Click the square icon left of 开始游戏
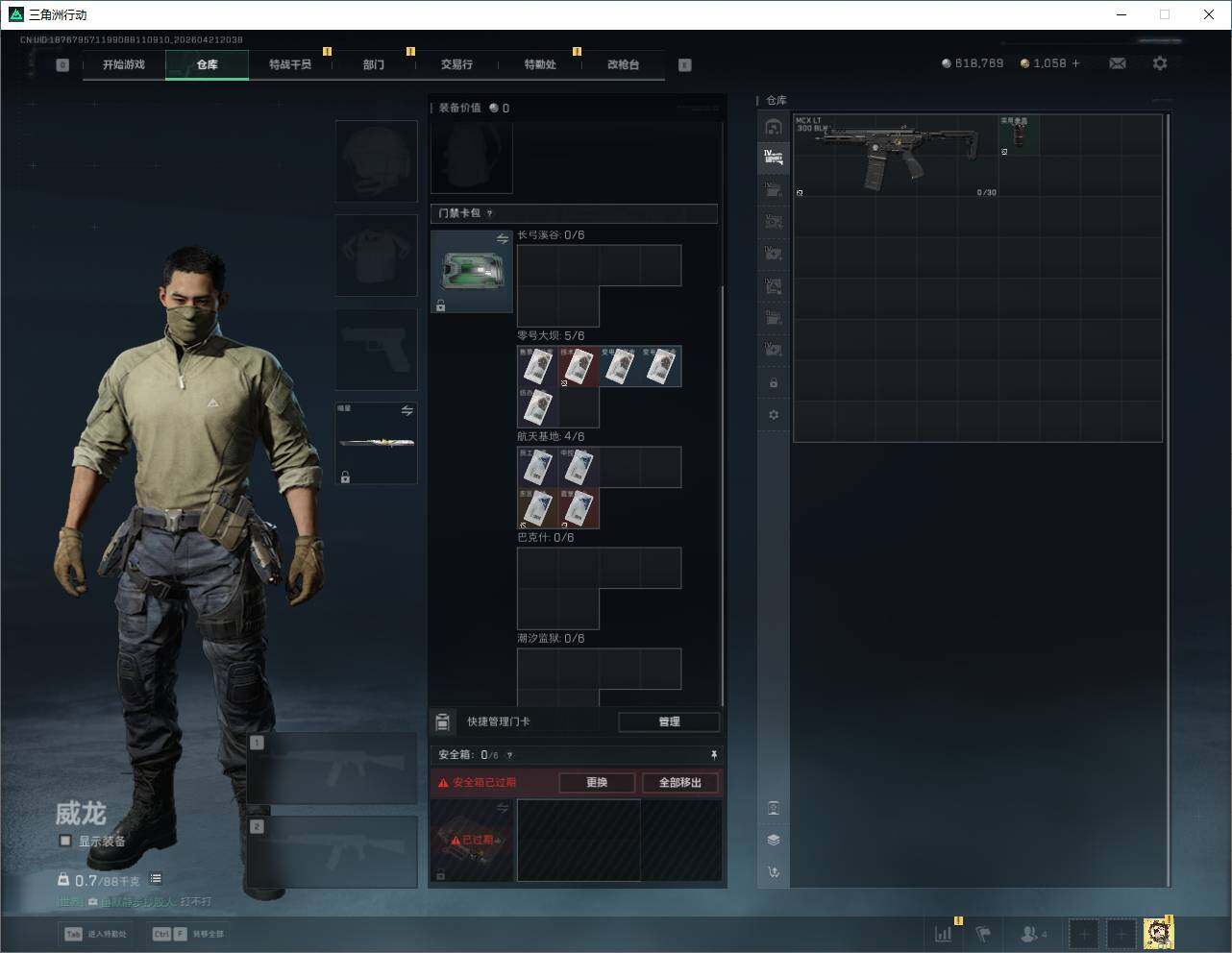This screenshot has width=1232, height=953. (62, 64)
